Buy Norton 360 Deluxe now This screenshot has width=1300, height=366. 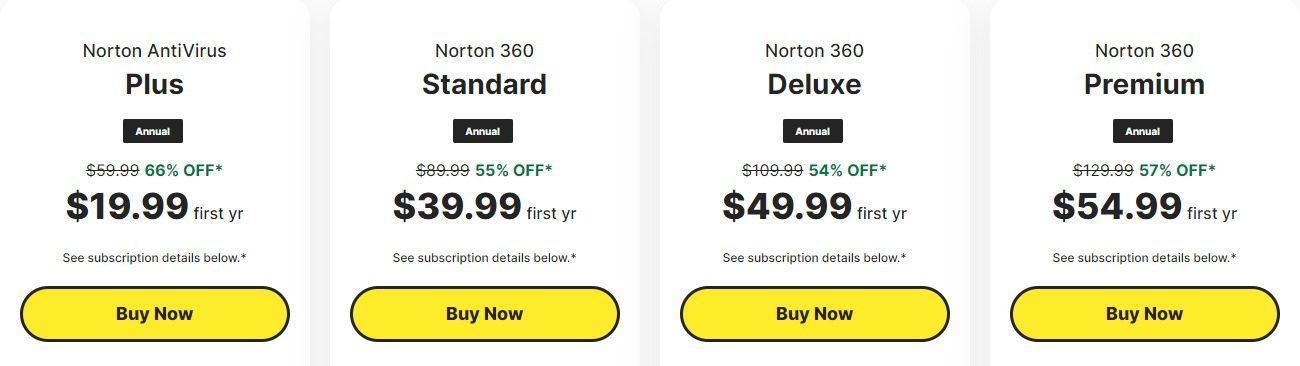coord(814,314)
